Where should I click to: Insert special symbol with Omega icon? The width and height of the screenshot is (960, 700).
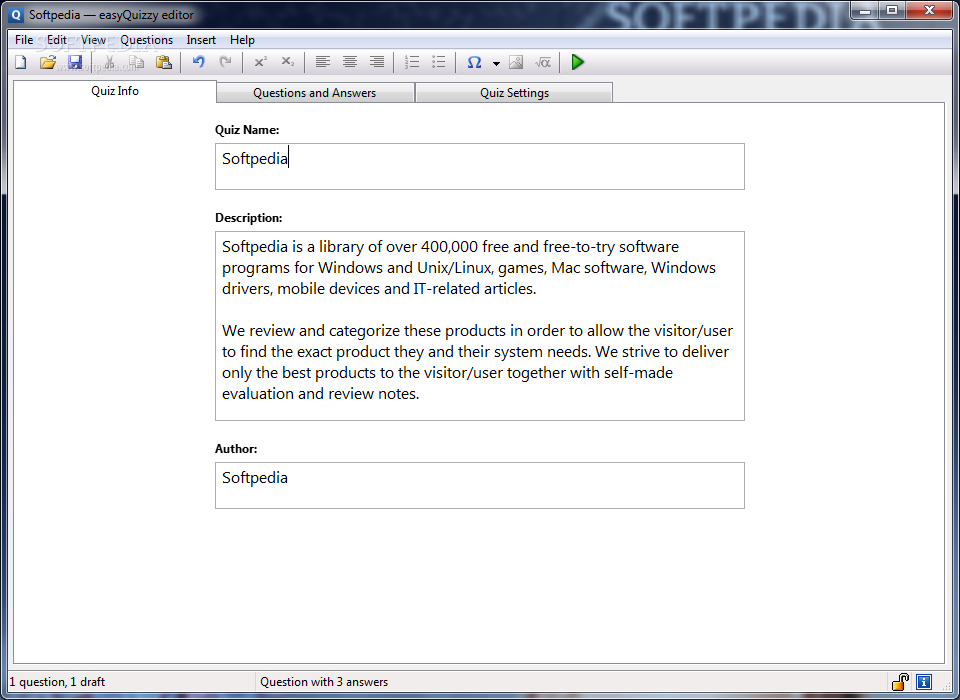[x=474, y=62]
